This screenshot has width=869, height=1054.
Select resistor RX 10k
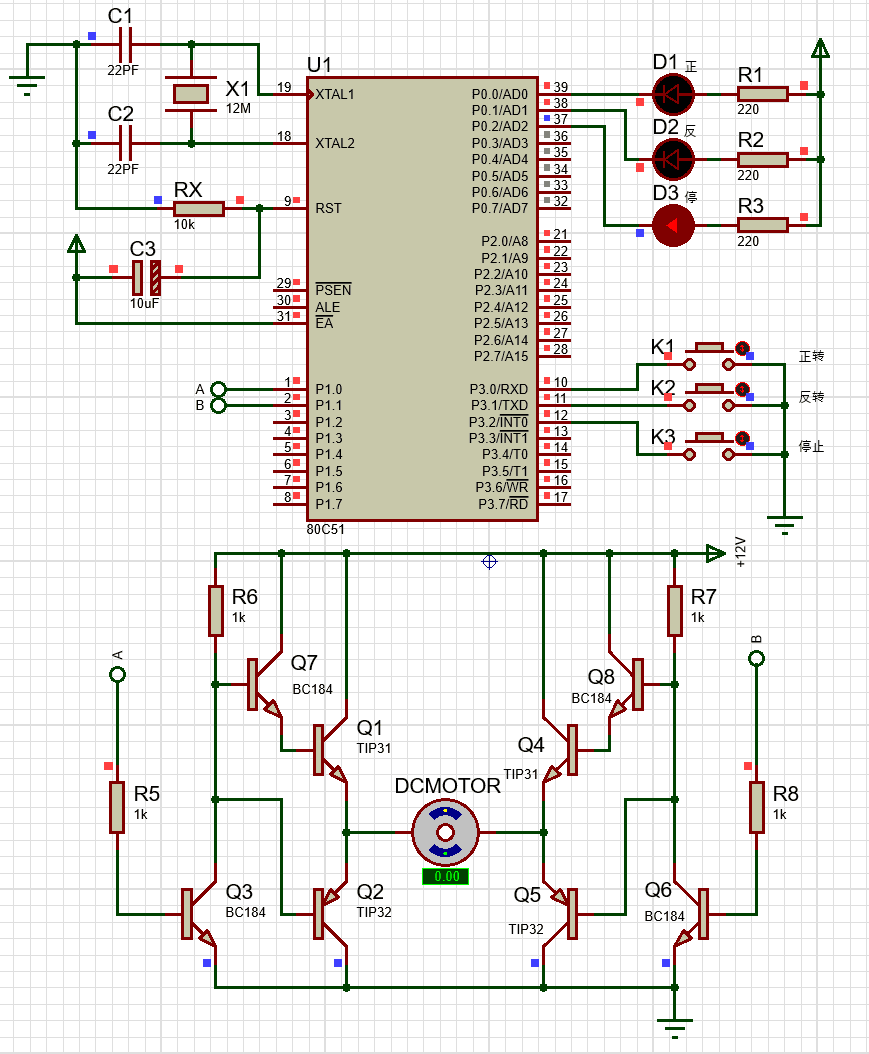tap(198, 208)
